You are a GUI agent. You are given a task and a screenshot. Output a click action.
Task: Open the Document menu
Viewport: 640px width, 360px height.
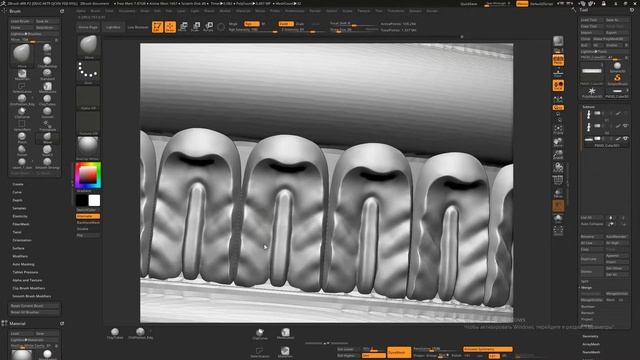127,11
